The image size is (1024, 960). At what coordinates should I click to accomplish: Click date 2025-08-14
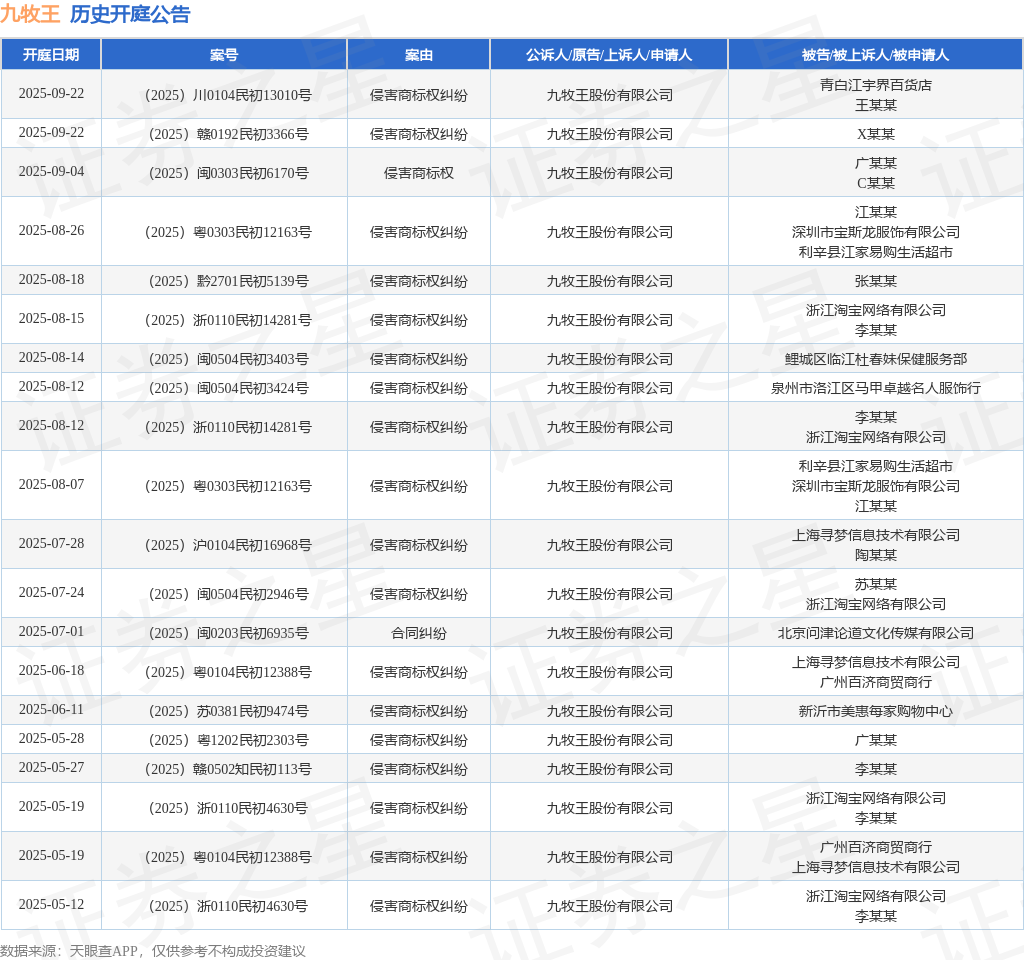51,358
